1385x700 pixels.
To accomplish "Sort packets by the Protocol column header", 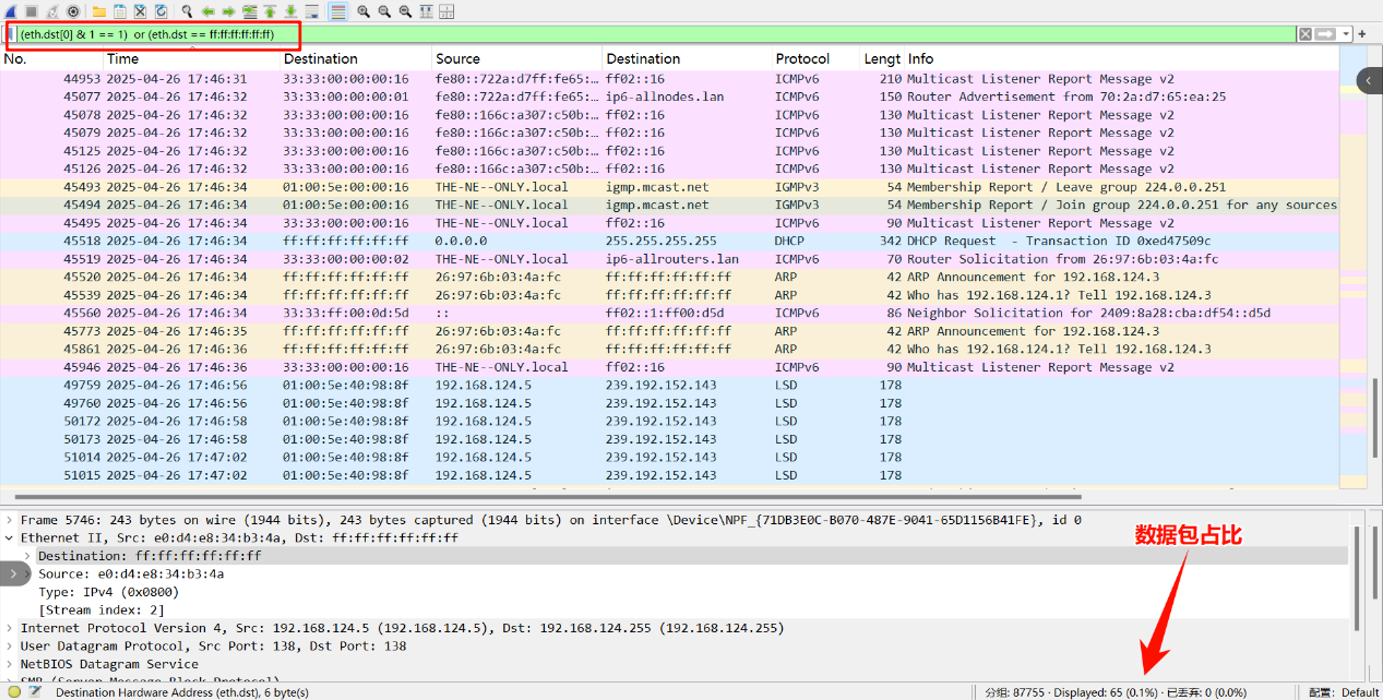I will [802, 59].
